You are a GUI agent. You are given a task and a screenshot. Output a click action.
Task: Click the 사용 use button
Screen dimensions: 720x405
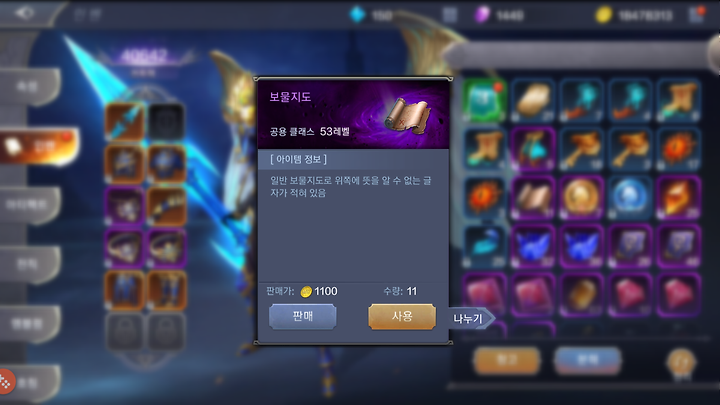[x=402, y=316]
